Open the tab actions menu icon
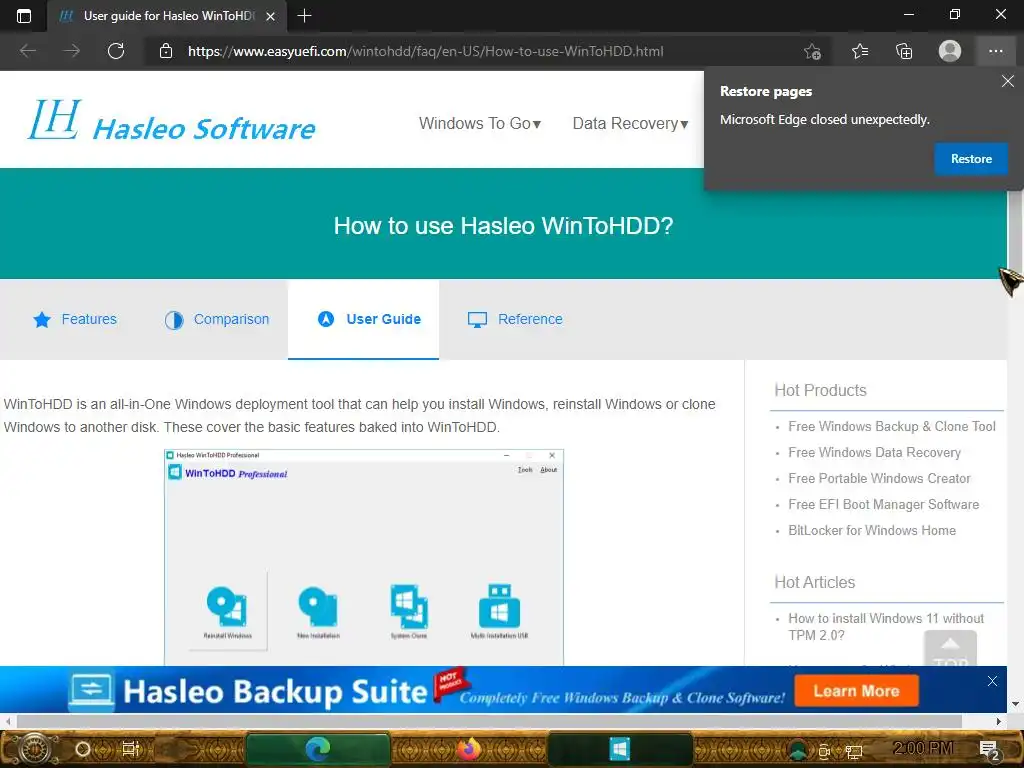1024x768 pixels. coord(24,16)
